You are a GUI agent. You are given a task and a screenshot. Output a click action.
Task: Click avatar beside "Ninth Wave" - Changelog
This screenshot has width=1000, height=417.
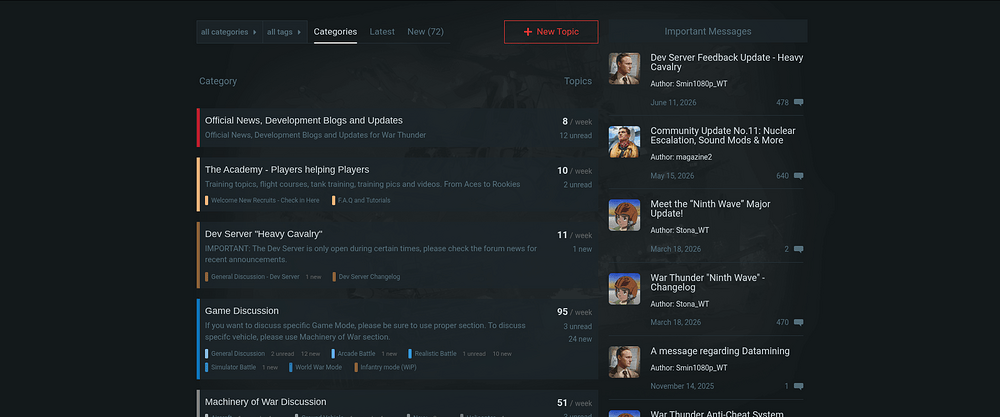(624, 289)
